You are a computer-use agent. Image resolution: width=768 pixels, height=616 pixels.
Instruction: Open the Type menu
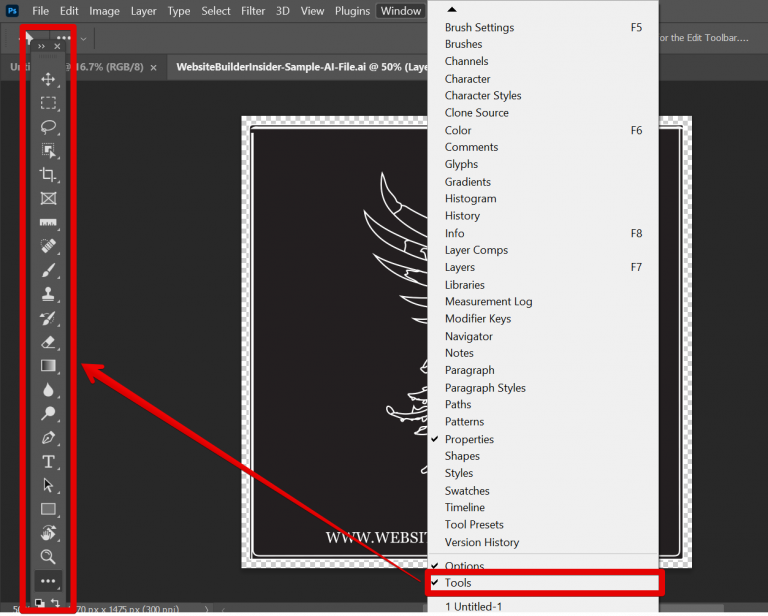179,11
